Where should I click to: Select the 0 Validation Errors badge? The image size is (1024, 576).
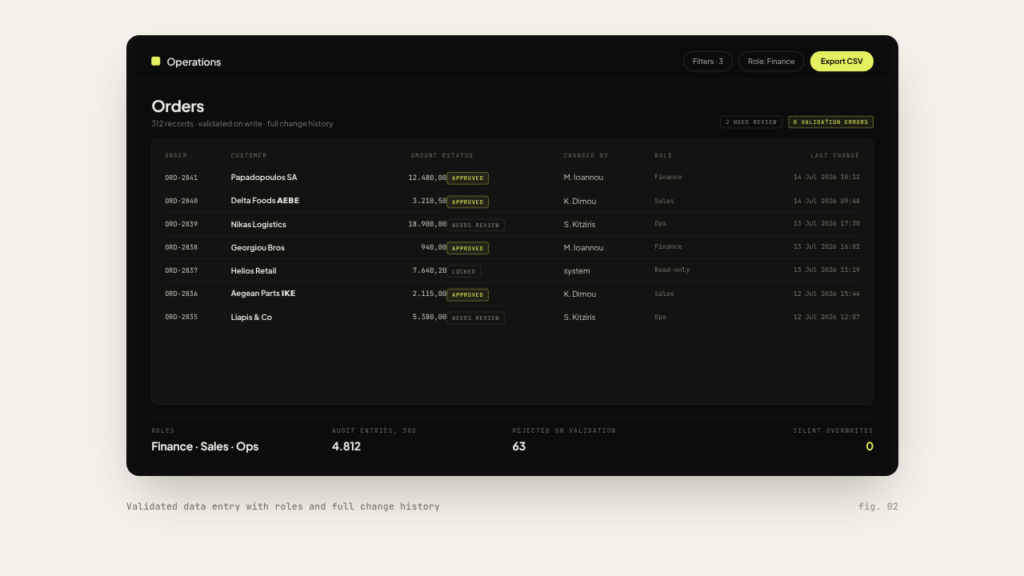click(x=831, y=122)
